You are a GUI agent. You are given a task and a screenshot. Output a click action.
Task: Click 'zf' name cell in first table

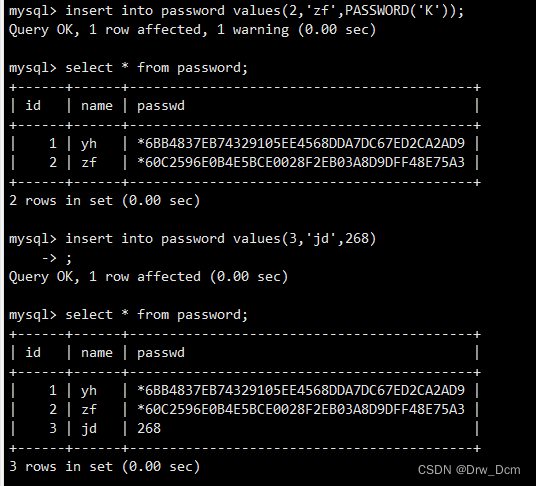(89, 162)
